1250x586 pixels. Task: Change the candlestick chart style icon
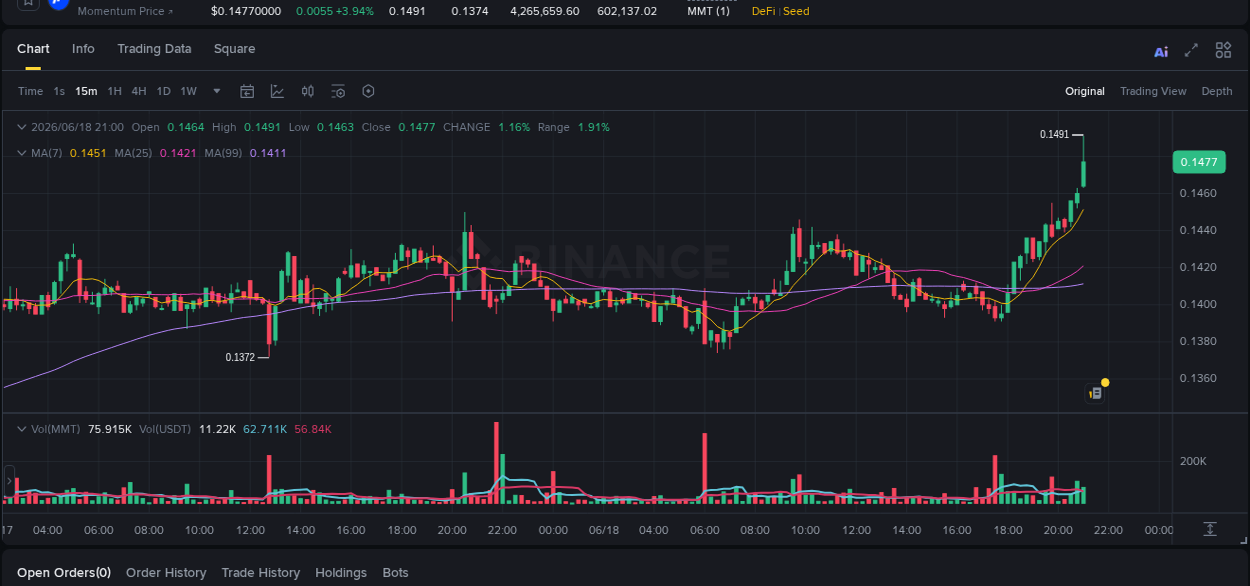(308, 91)
